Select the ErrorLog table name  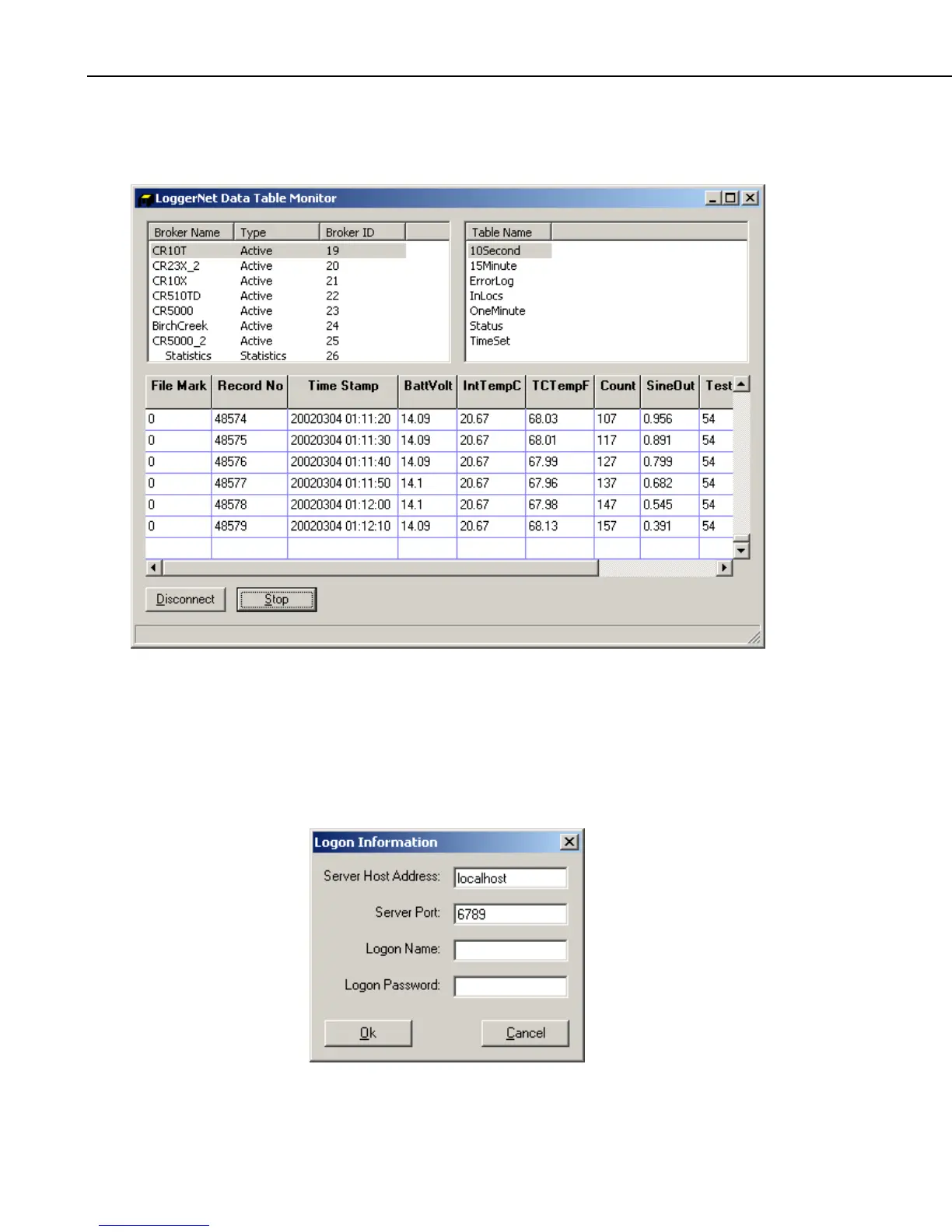(492, 281)
